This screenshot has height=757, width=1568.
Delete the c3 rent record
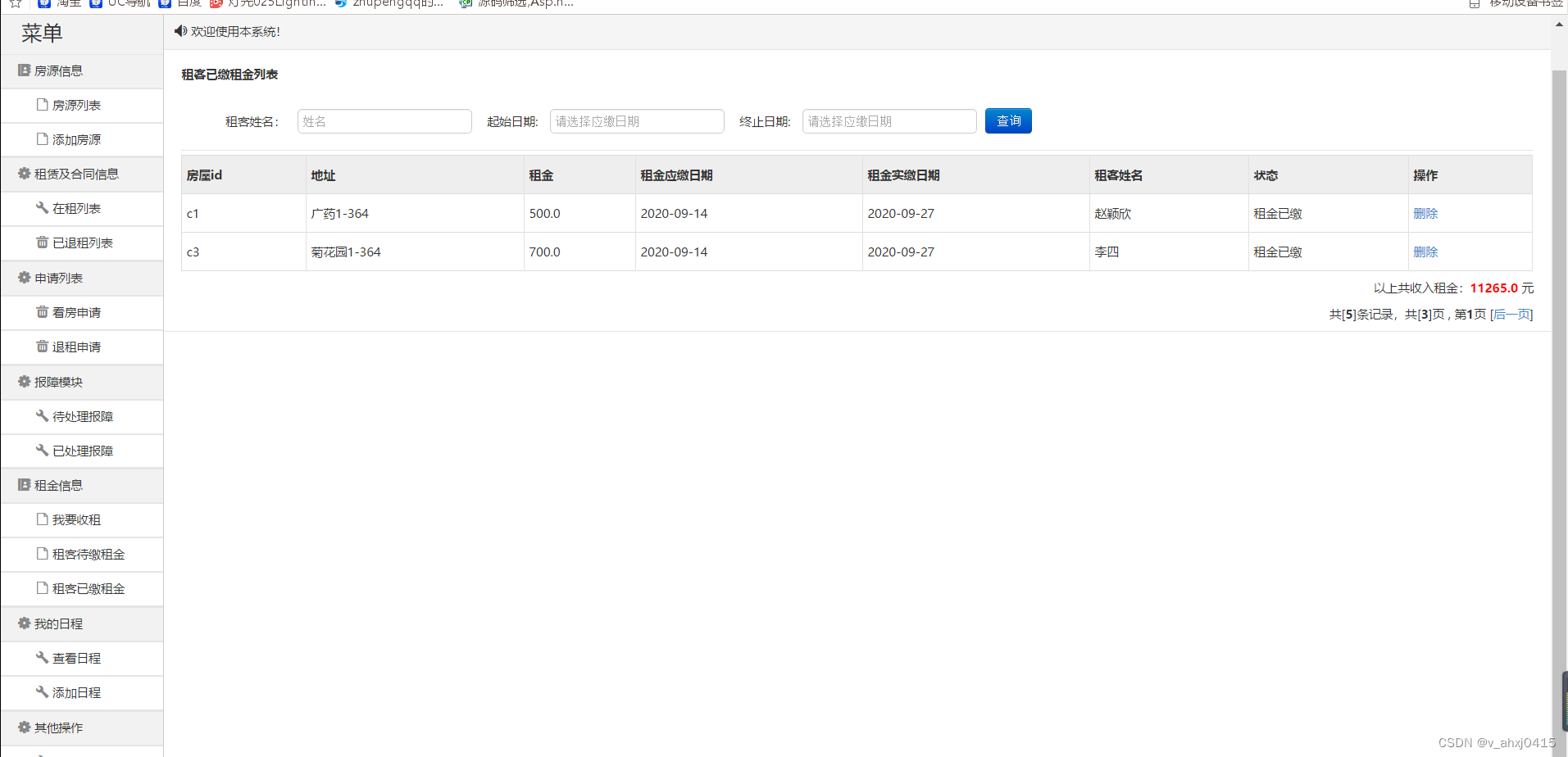click(x=1425, y=252)
